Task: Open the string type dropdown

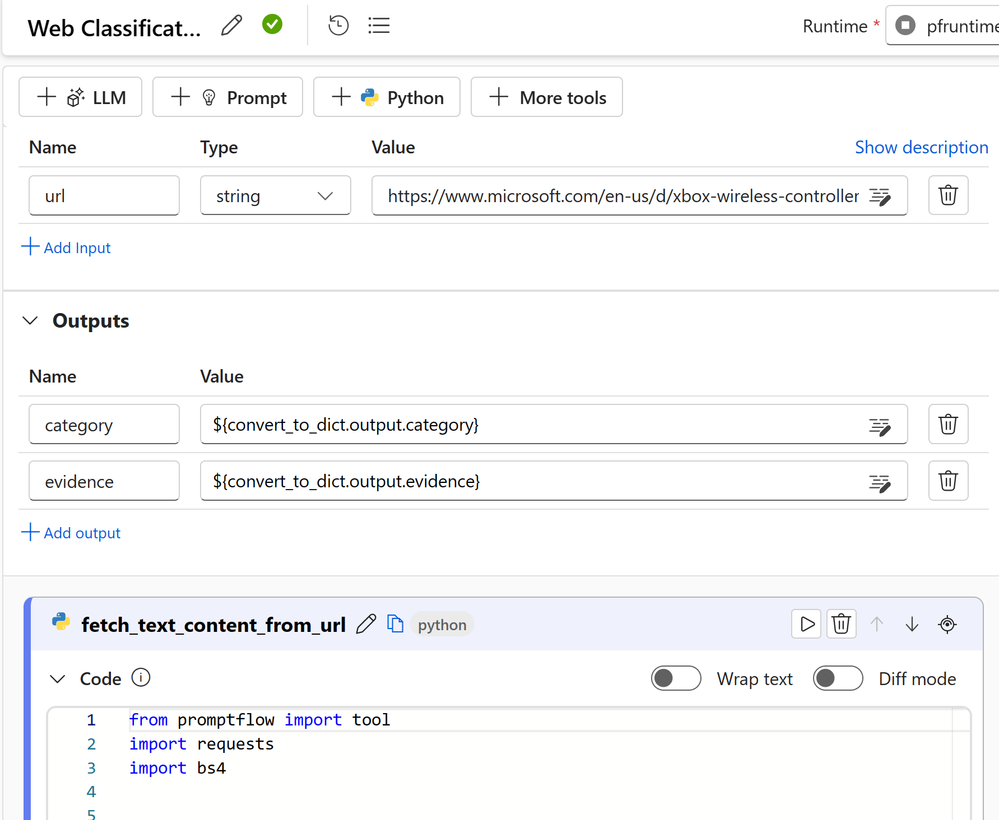Action: click(x=275, y=196)
